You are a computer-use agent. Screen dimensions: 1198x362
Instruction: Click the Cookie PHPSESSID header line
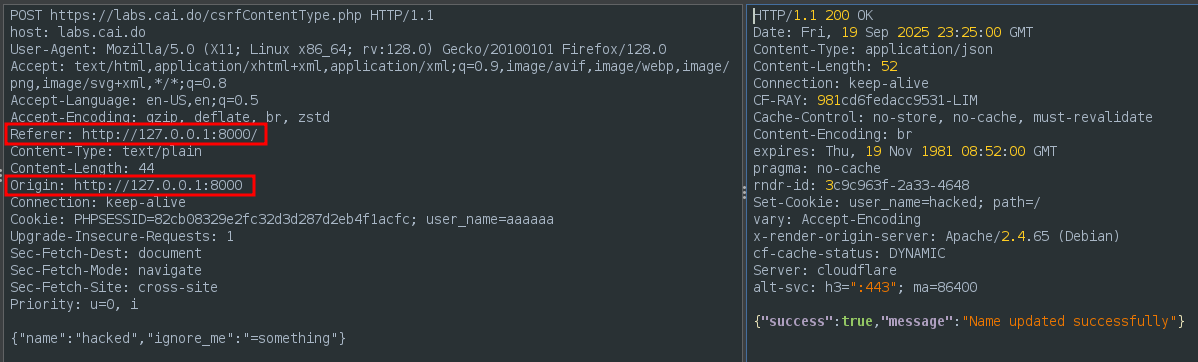point(282,219)
